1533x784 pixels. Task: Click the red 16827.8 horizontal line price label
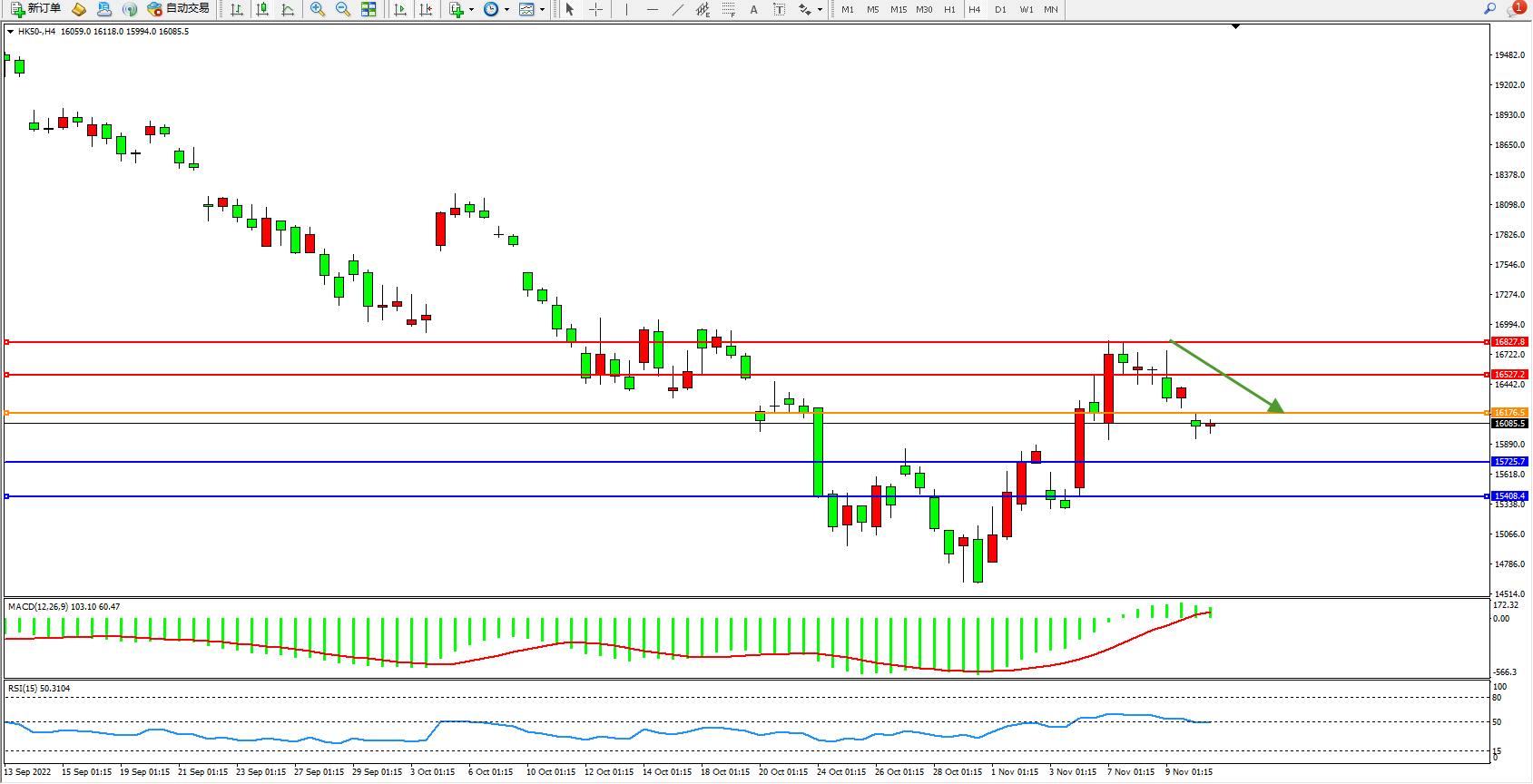click(1509, 342)
